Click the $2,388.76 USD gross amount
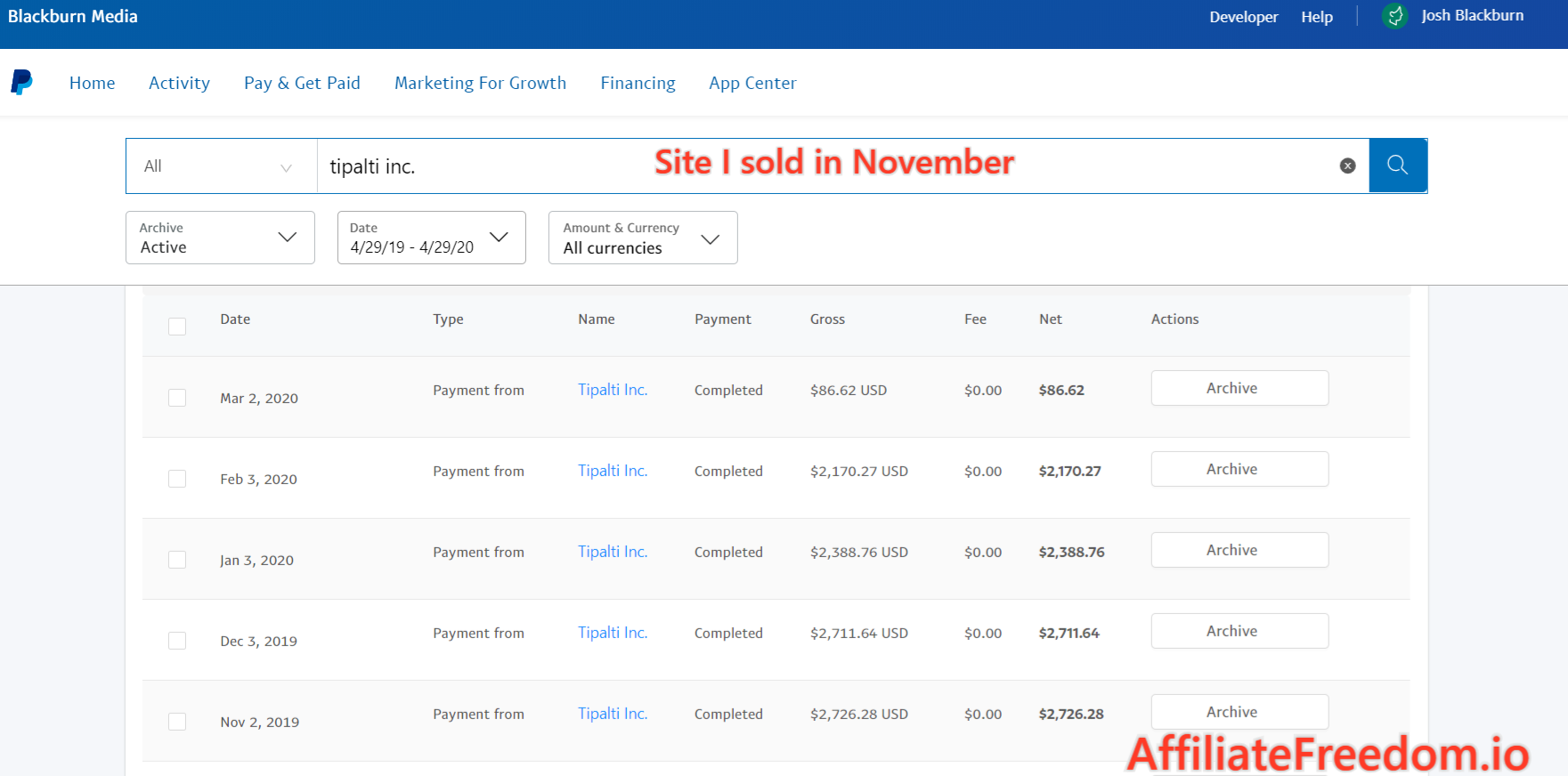1568x776 pixels. click(x=859, y=553)
